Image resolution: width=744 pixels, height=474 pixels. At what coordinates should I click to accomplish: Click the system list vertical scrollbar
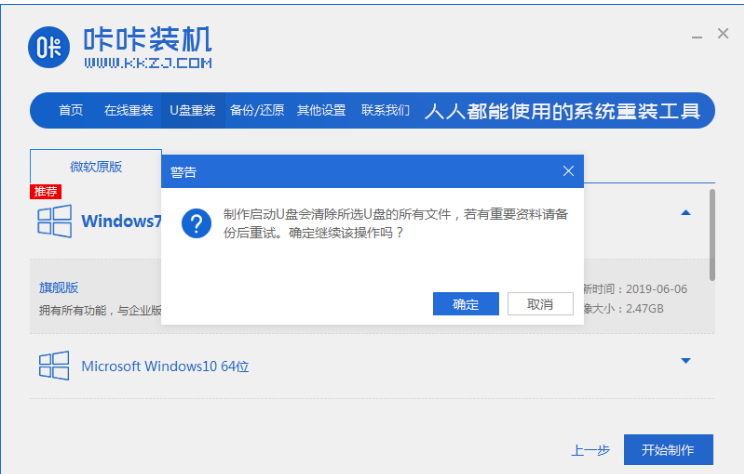(x=712, y=235)
